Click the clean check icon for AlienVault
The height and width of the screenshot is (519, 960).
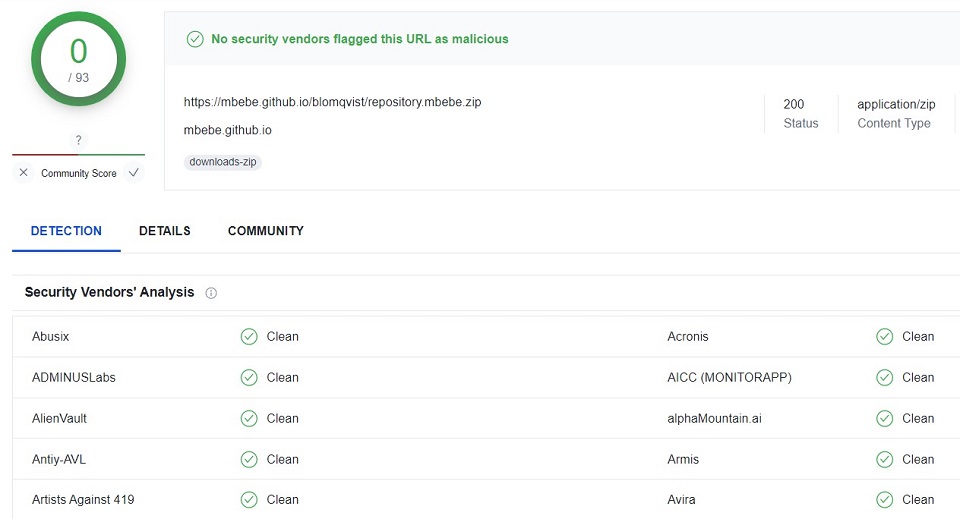[x=249, y=419]
